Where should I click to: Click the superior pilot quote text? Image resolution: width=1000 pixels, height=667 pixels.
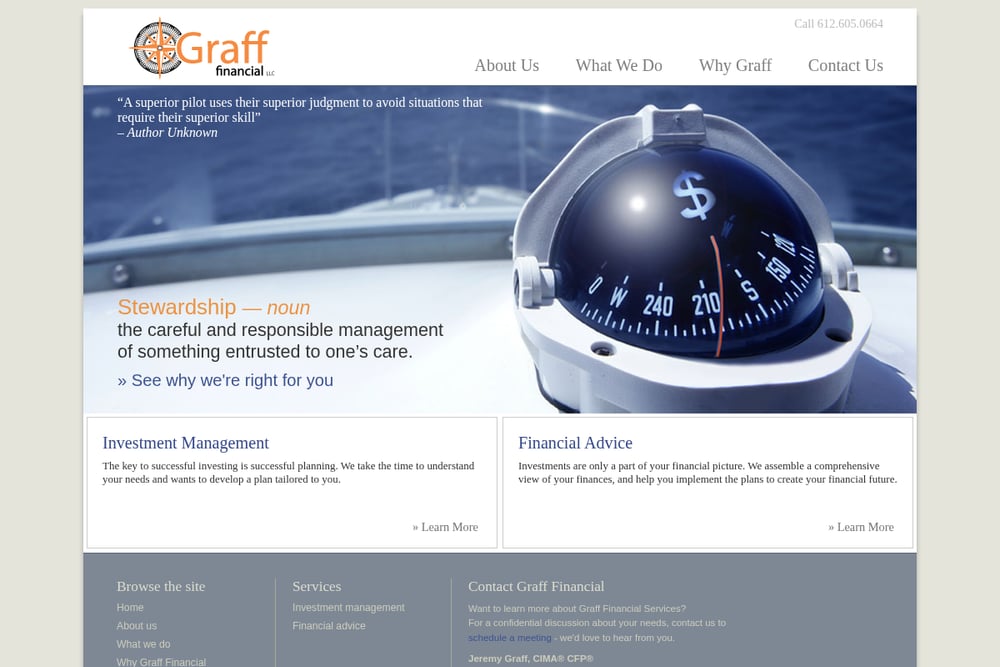(x=300, y=110)
